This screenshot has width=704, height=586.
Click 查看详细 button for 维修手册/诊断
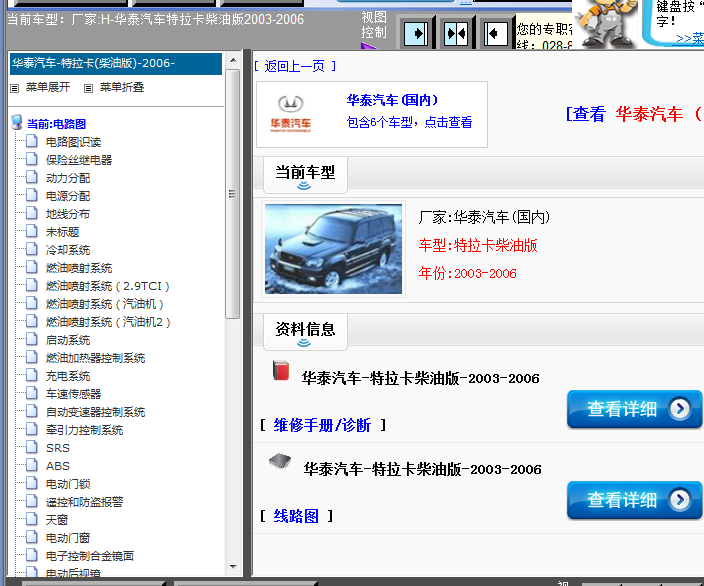[x=634, y=409]
